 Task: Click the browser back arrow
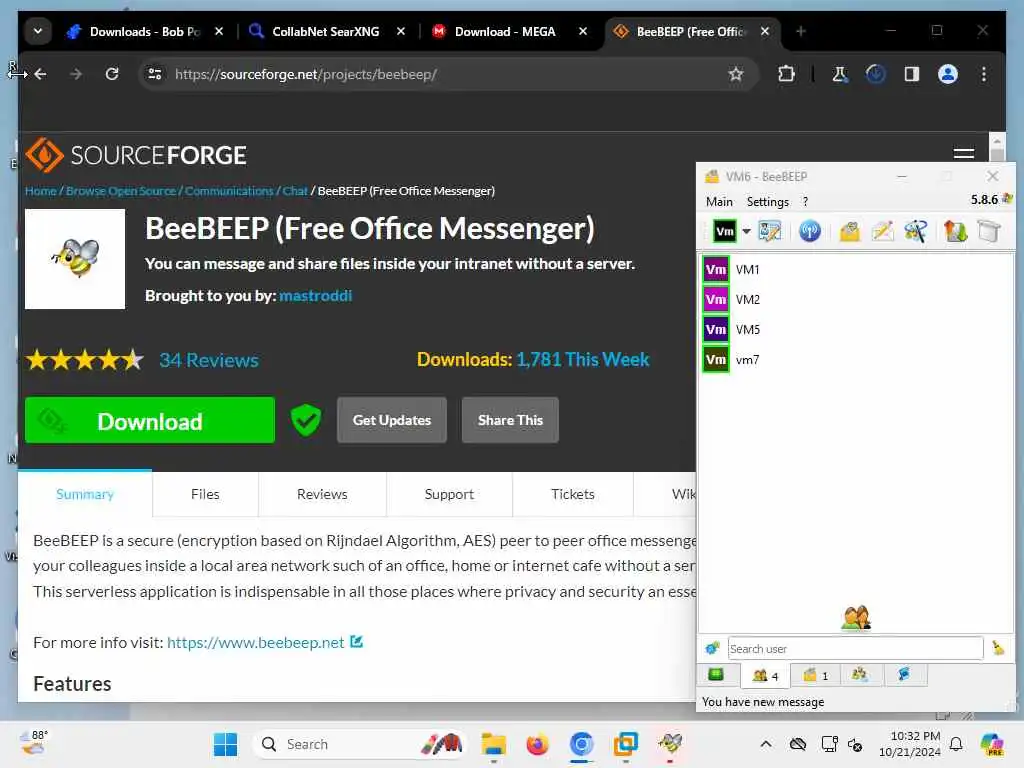(40, 74)
